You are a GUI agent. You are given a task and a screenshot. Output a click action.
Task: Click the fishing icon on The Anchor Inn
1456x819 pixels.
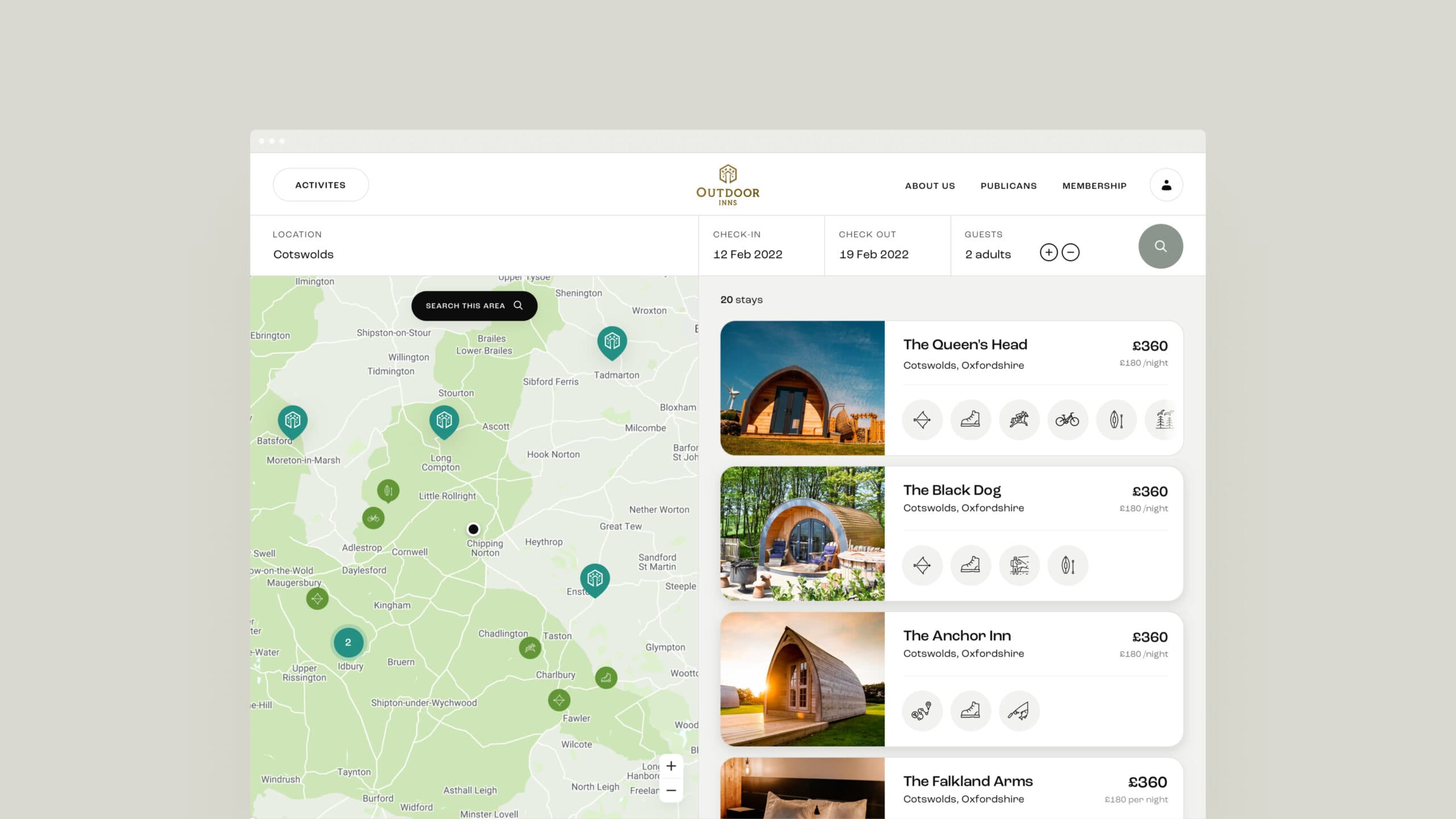[1019, 711]
